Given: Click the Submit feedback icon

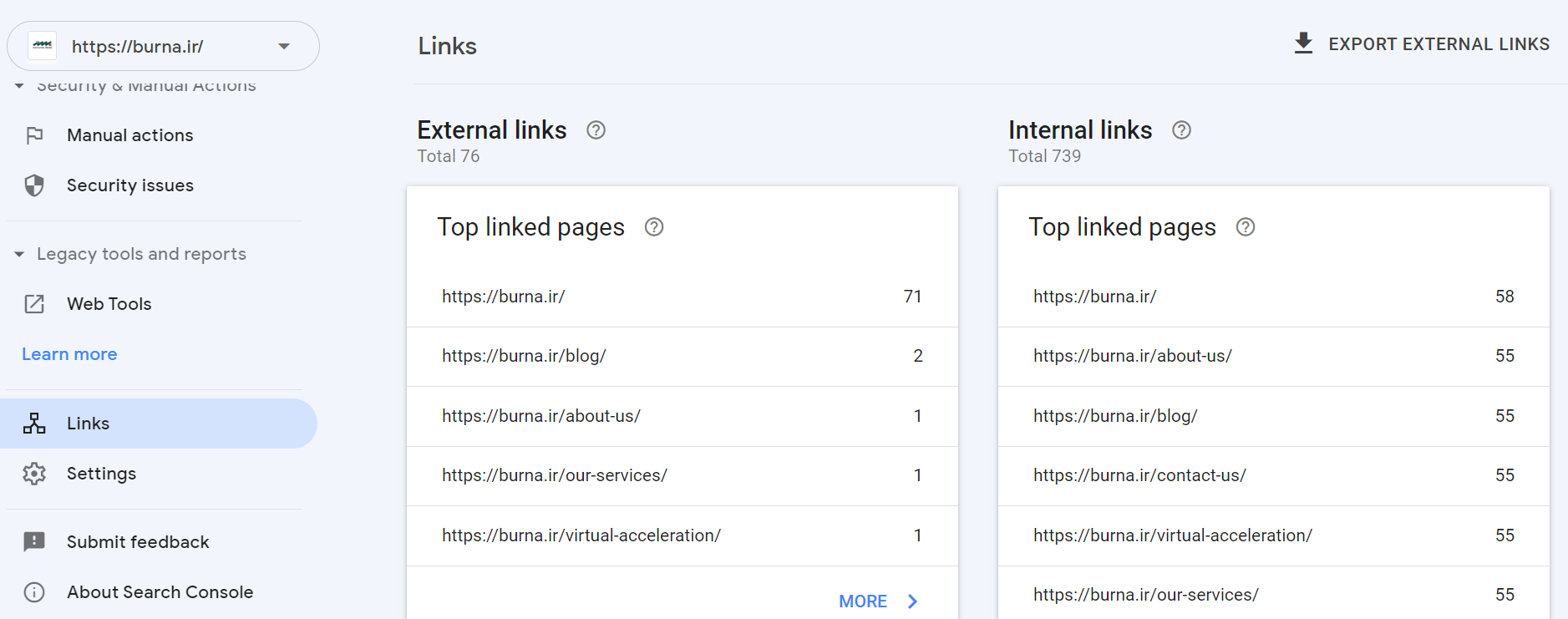Looking at the screenshot, I should pos(34,542).
